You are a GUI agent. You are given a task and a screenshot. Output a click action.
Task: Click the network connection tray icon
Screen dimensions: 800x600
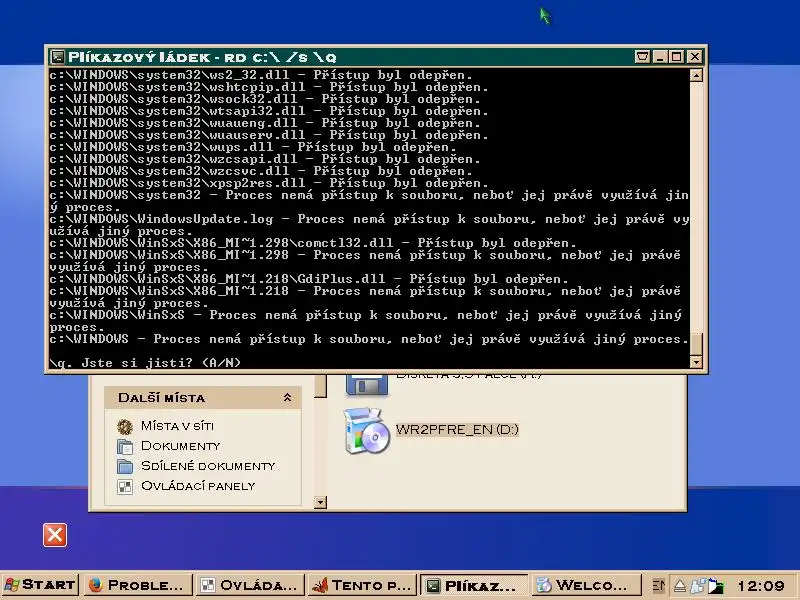click(697, 586)
